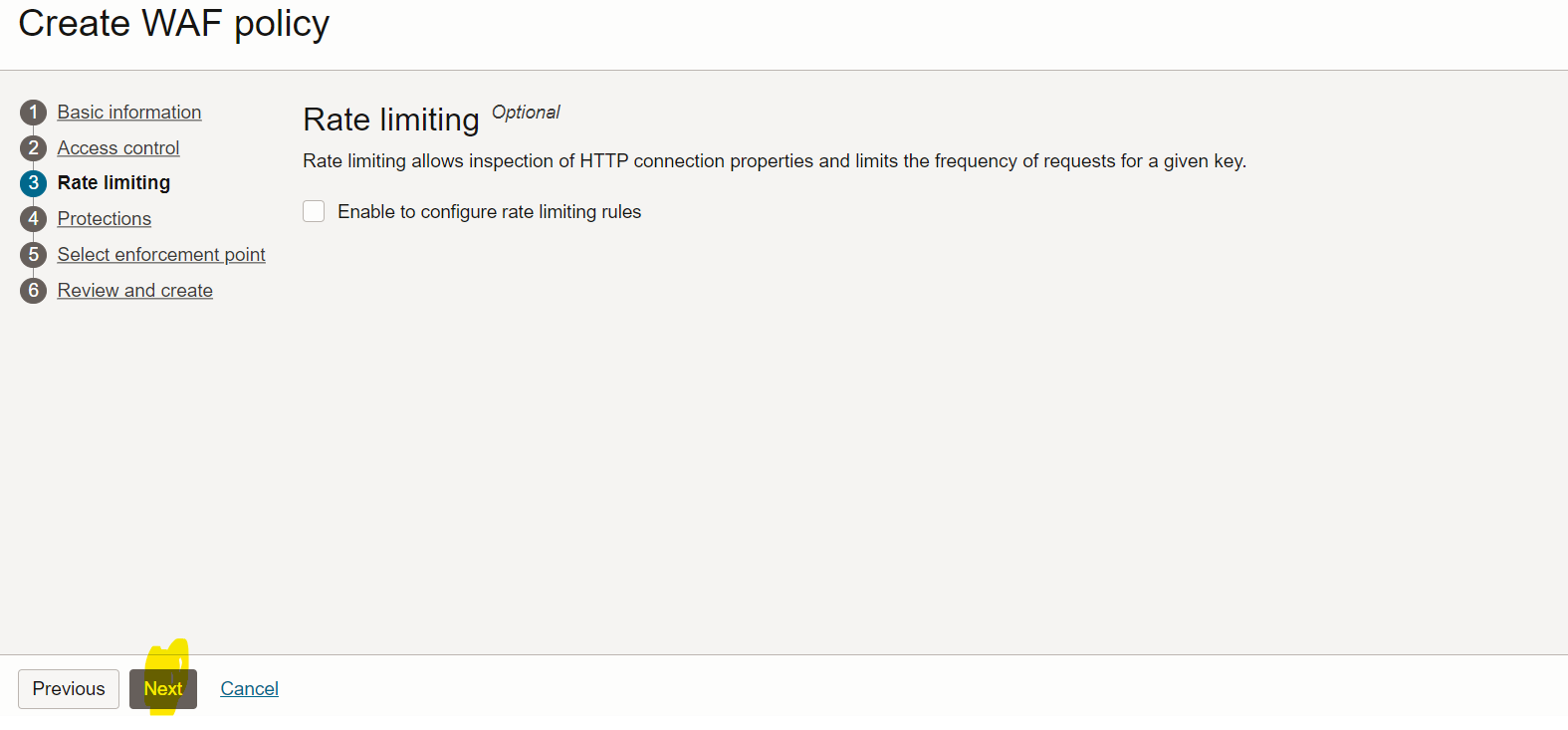Open the Select enforcement point step
Image resolution: width=1568 pixels, height=730 pixels.
pos(160,255)
